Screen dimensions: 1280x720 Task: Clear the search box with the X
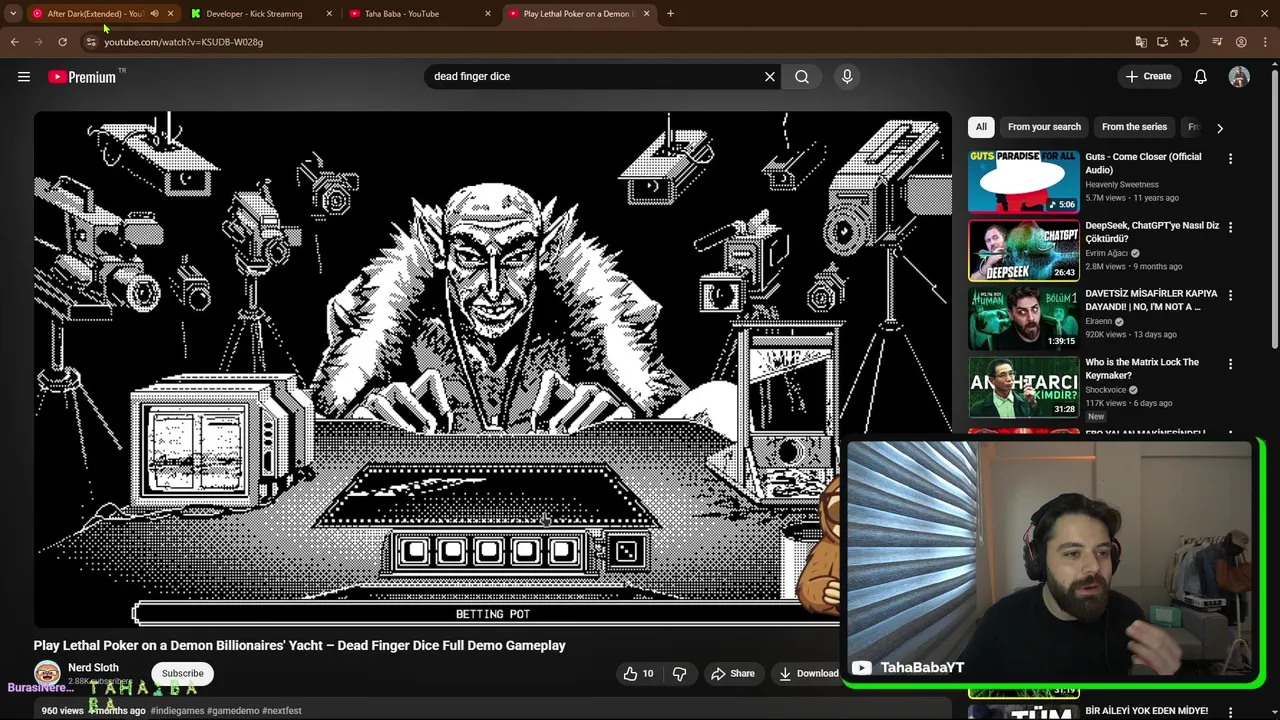(x=770, y=76)
